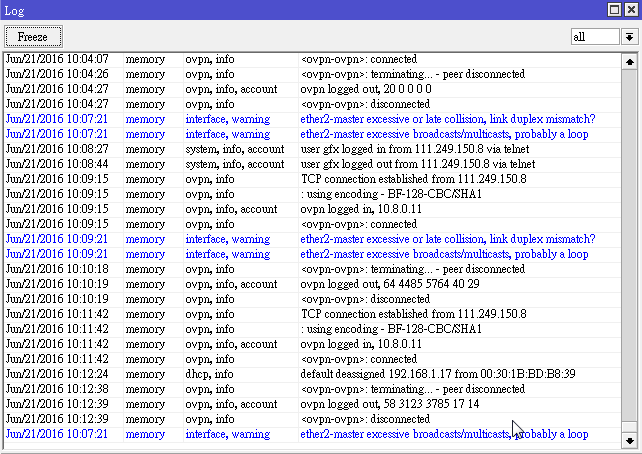This screenshot has width=642, height=454.
Task: Select 10:09:15 'ovpn logged in, 10.8.0.11' entry
Action: 313,209
